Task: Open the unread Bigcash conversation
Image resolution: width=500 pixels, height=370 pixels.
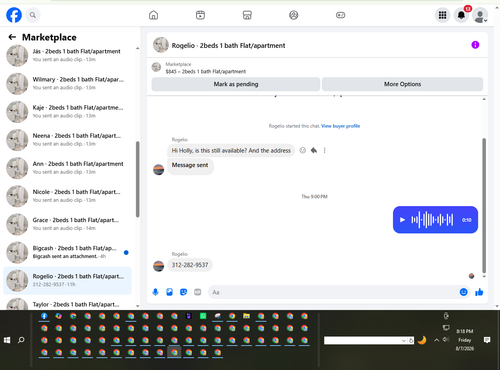Action: click(x=67, y=252)
